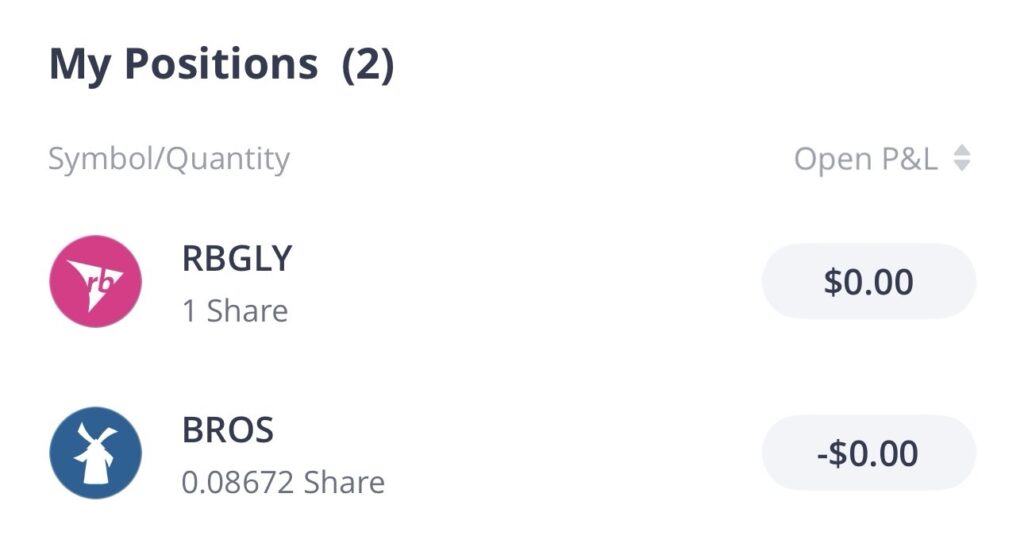Open the RBGLY ticker symbol
This screenshot has width=1024, height=559.
pos(237,259)
